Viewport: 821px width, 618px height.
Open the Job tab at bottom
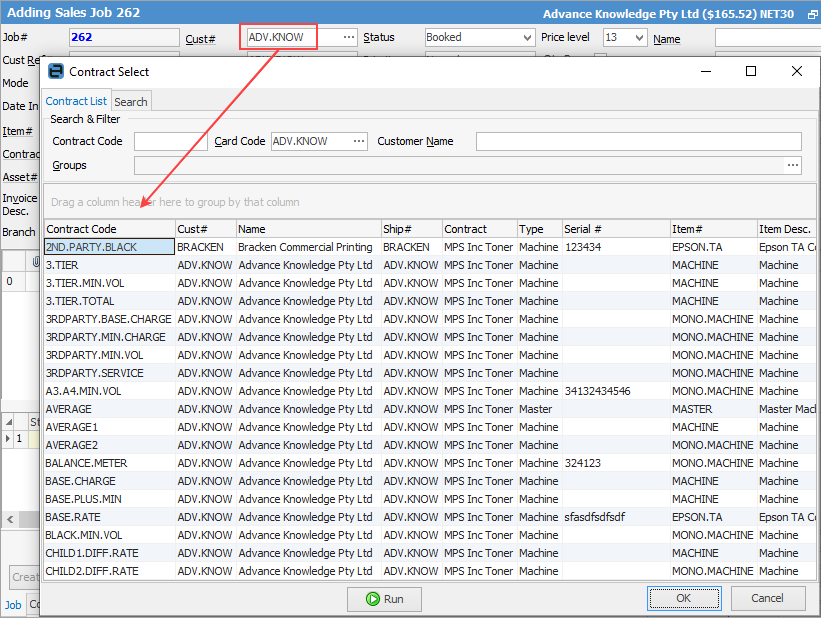click(x=13, y=605)
